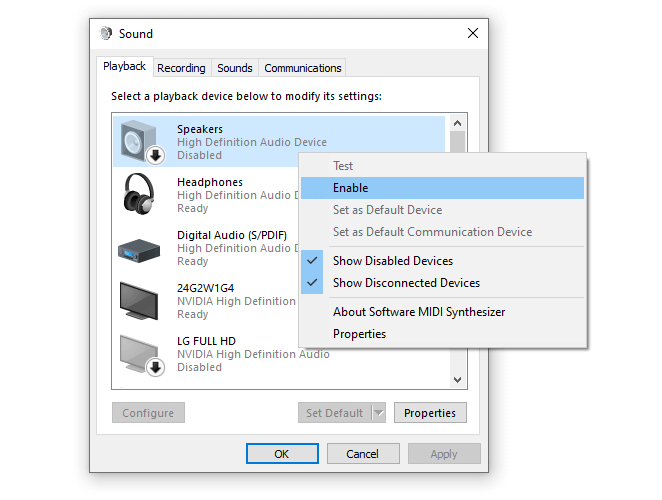Click the 24G2W1G4 monitor icon

coord(139,301)
